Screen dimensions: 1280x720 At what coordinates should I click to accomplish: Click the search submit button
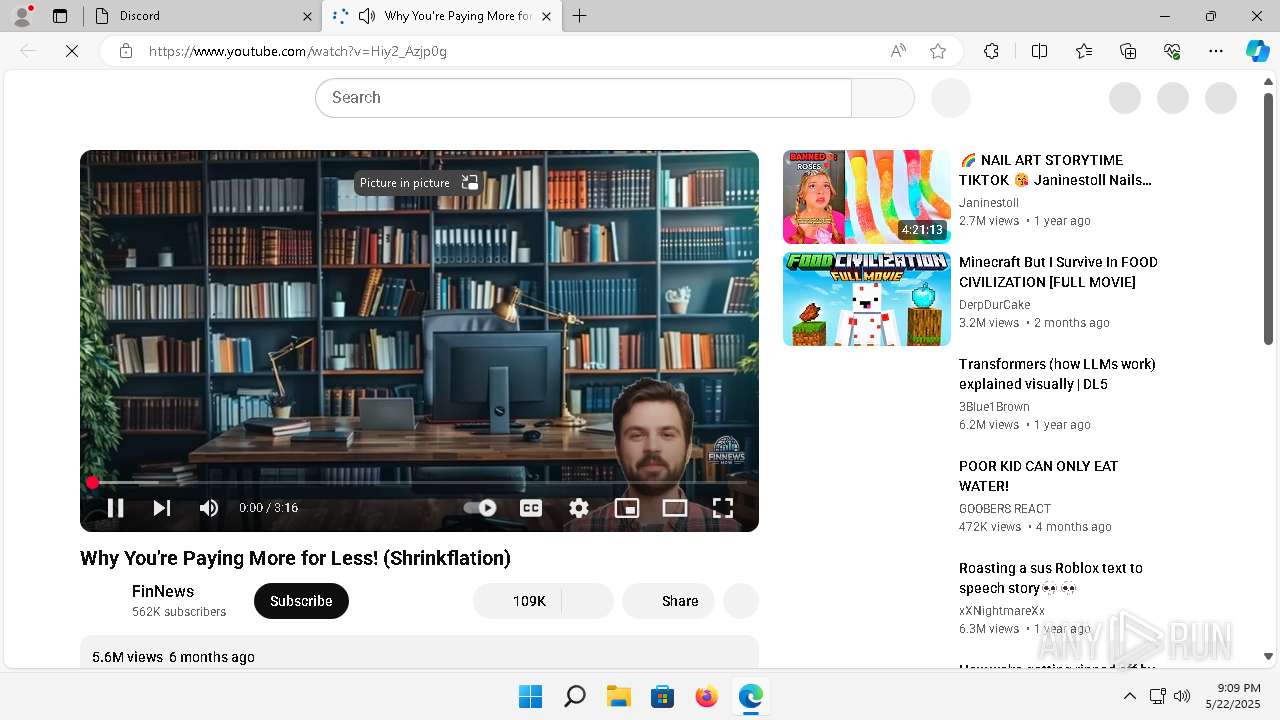[x=883, y=98]
